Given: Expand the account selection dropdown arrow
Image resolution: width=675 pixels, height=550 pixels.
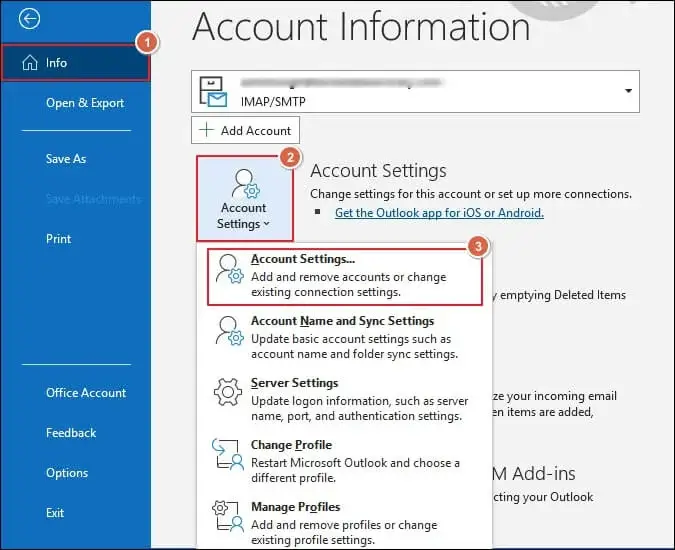Looking at the screenshot, I should [x=628, y=91].
